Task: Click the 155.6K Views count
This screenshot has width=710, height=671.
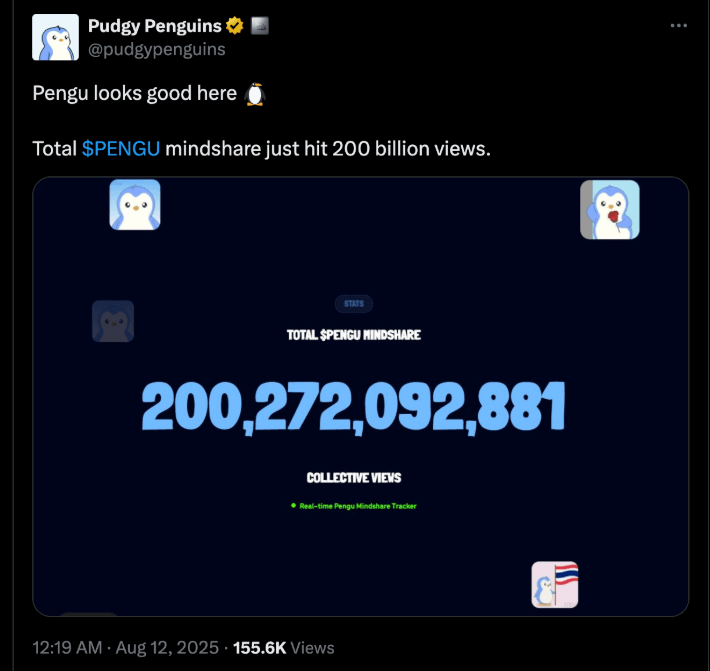Action: (284, 648)
